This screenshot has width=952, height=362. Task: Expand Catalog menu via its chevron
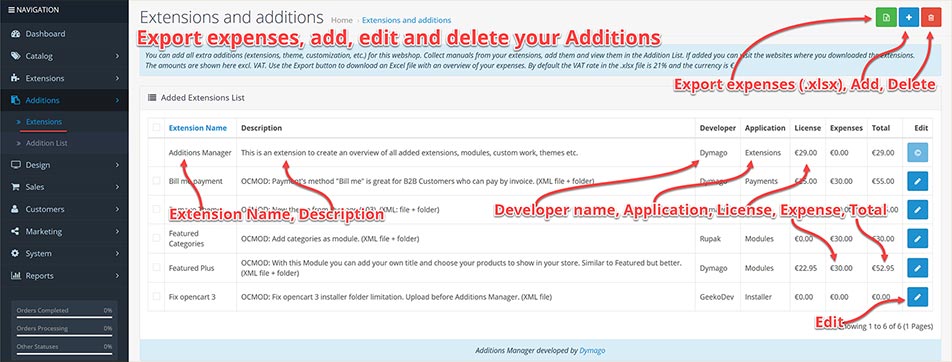tap(117, 56)
